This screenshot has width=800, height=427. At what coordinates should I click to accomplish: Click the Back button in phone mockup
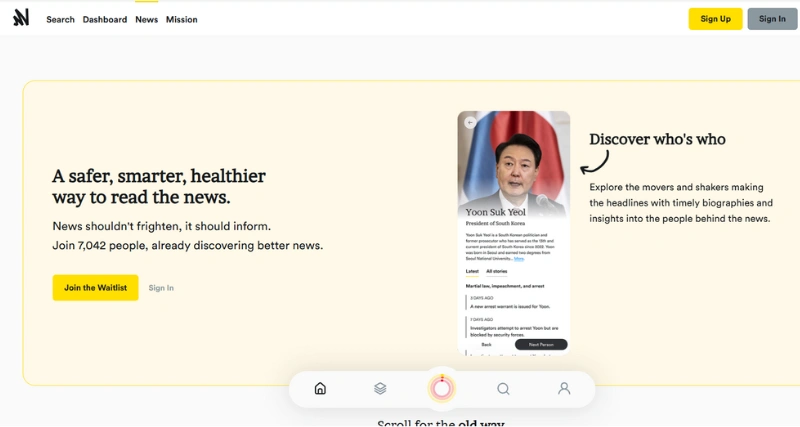point(486,345)
